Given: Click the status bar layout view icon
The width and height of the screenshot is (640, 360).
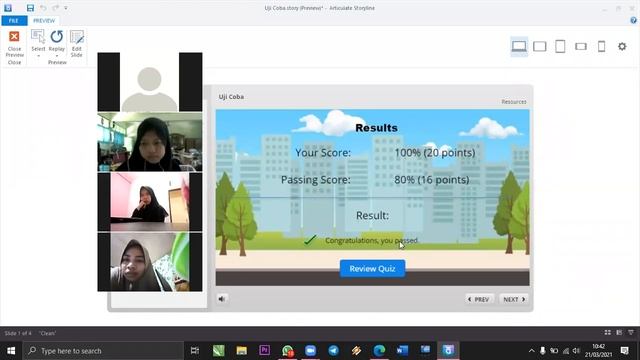Looking at the screenshot, I should click(x=619, y=333).
